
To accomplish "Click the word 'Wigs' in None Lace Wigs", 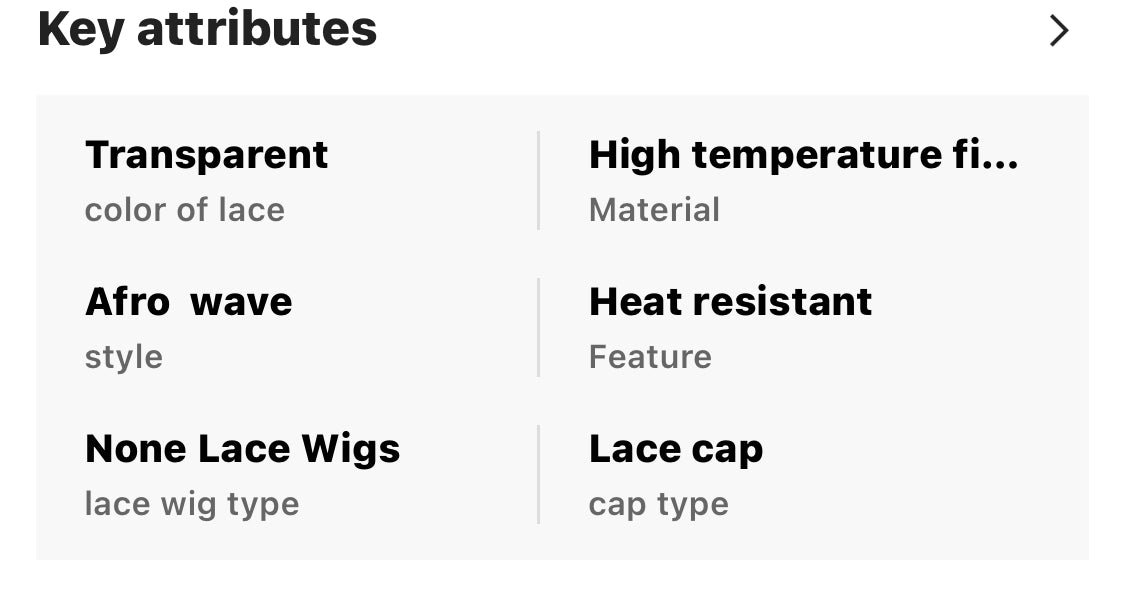I will 354,450.
